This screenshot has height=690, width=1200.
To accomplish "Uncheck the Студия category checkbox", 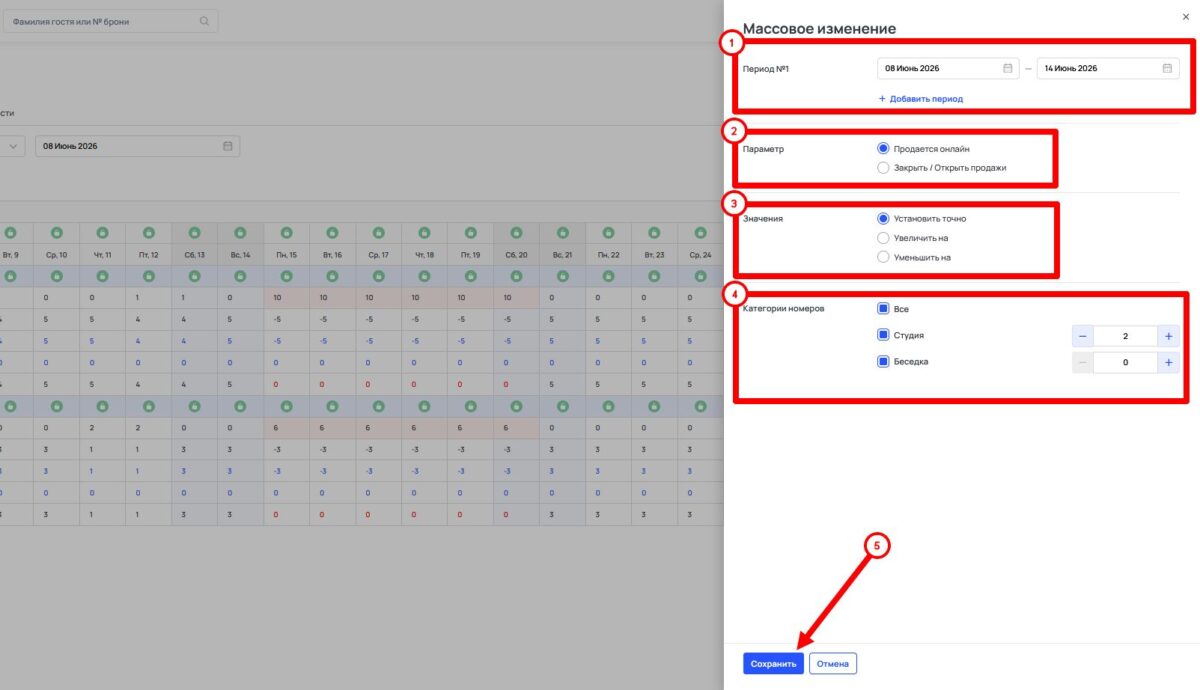I will (883, 335).
